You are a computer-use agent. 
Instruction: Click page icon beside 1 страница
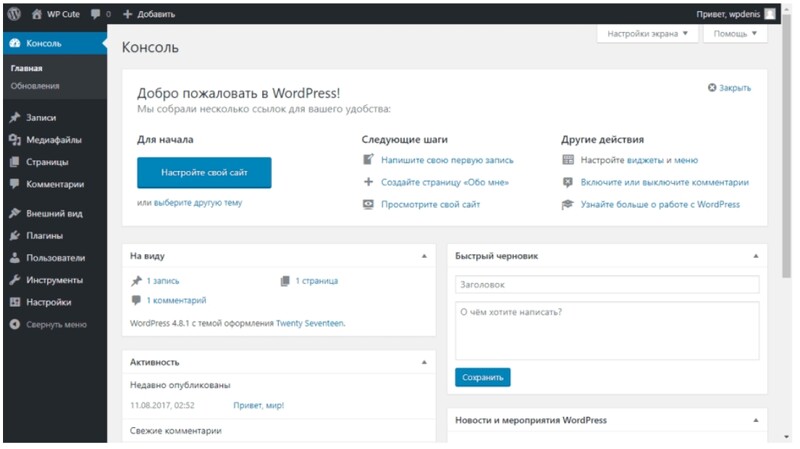point(285,281)
